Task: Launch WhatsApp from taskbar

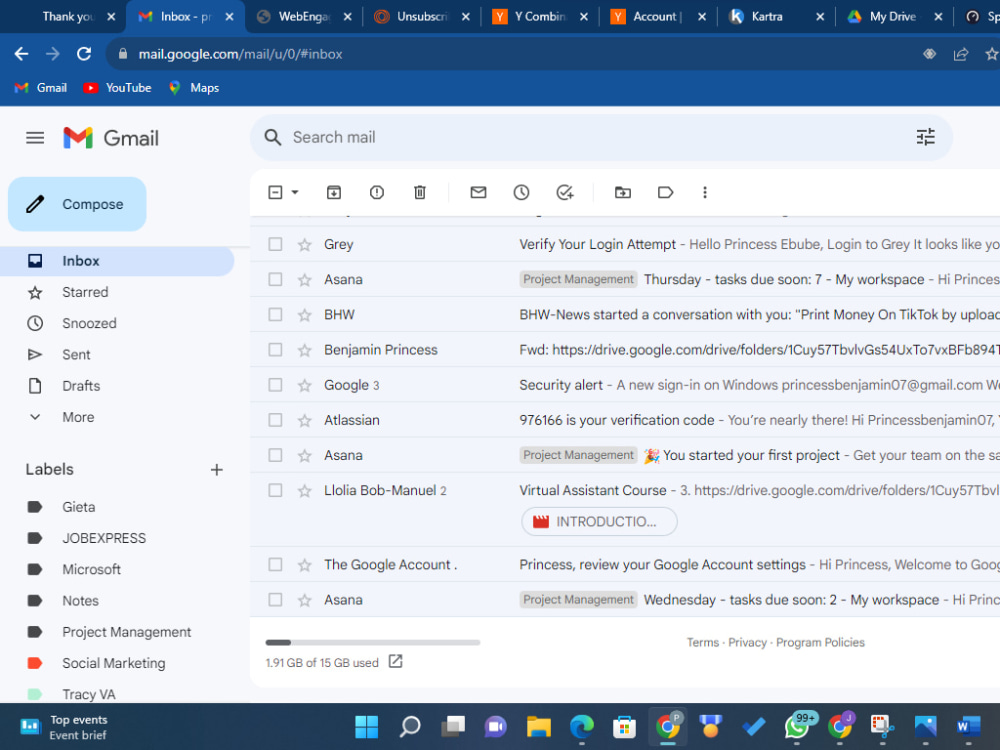Action: click(x=798, y=726)
